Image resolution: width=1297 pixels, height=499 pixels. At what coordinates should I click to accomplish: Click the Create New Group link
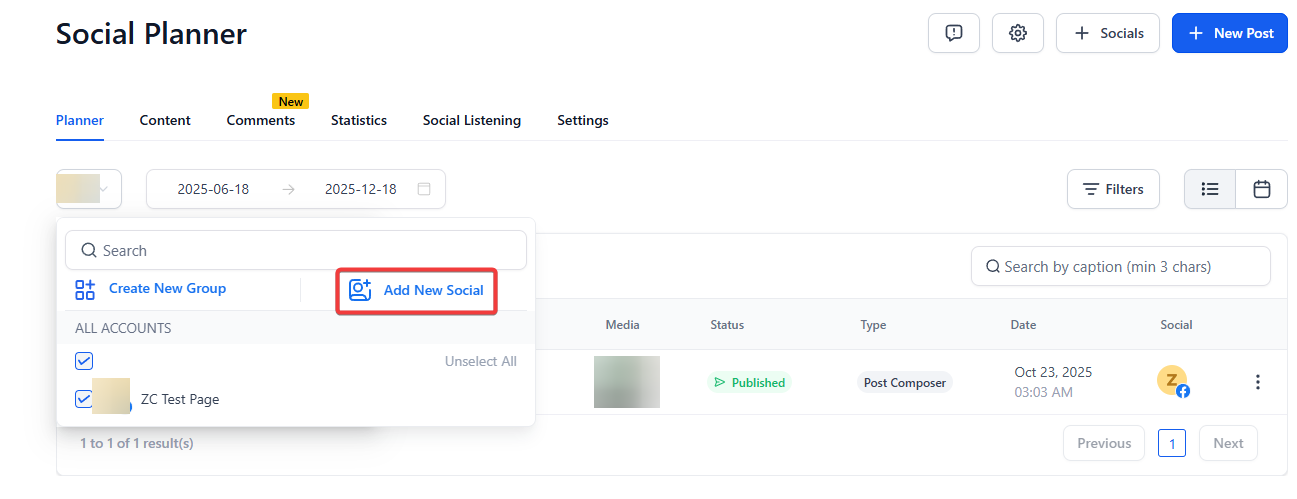(x=167, y=289)
